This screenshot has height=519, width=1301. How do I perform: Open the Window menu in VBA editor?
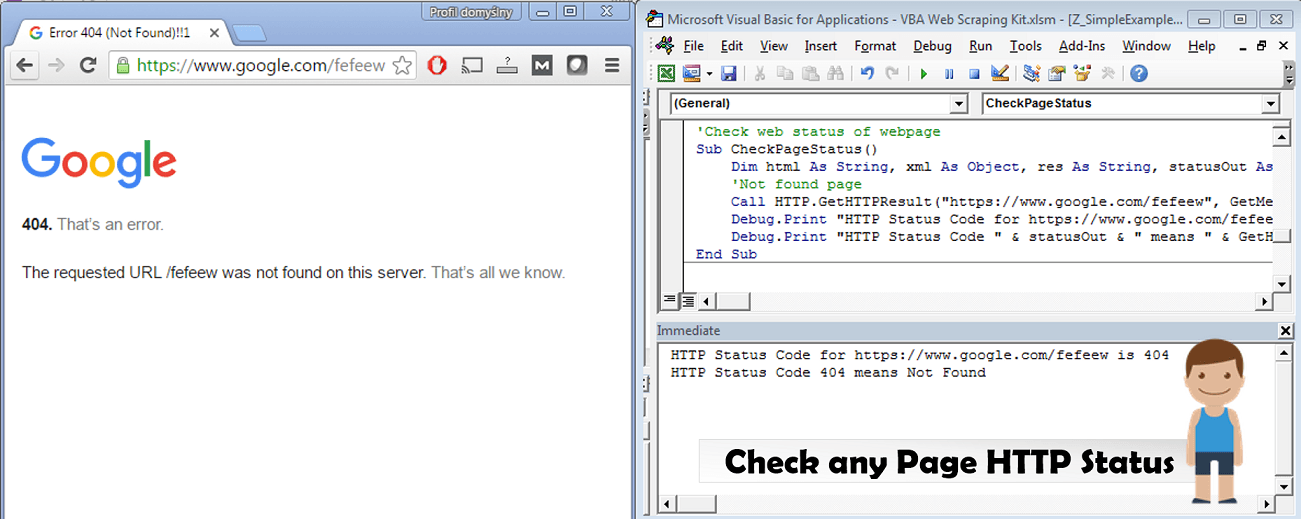pos(1146,46)
